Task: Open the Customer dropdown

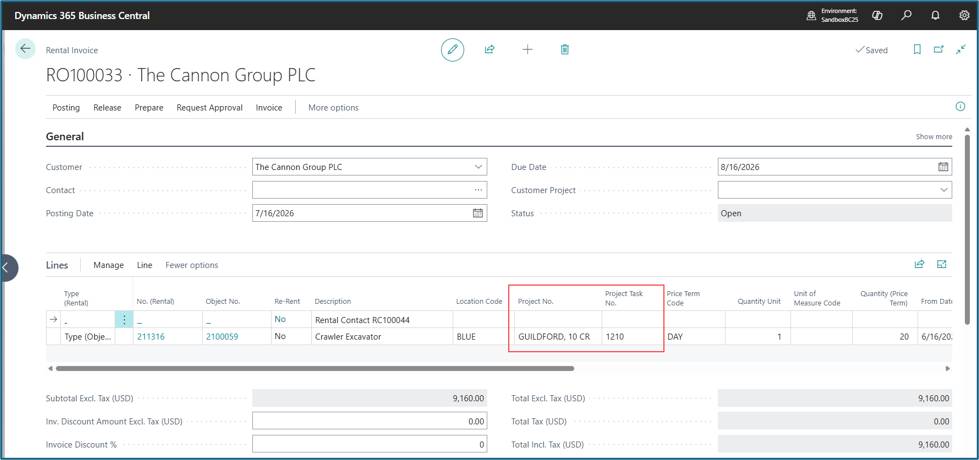Action: coord(478,167)
